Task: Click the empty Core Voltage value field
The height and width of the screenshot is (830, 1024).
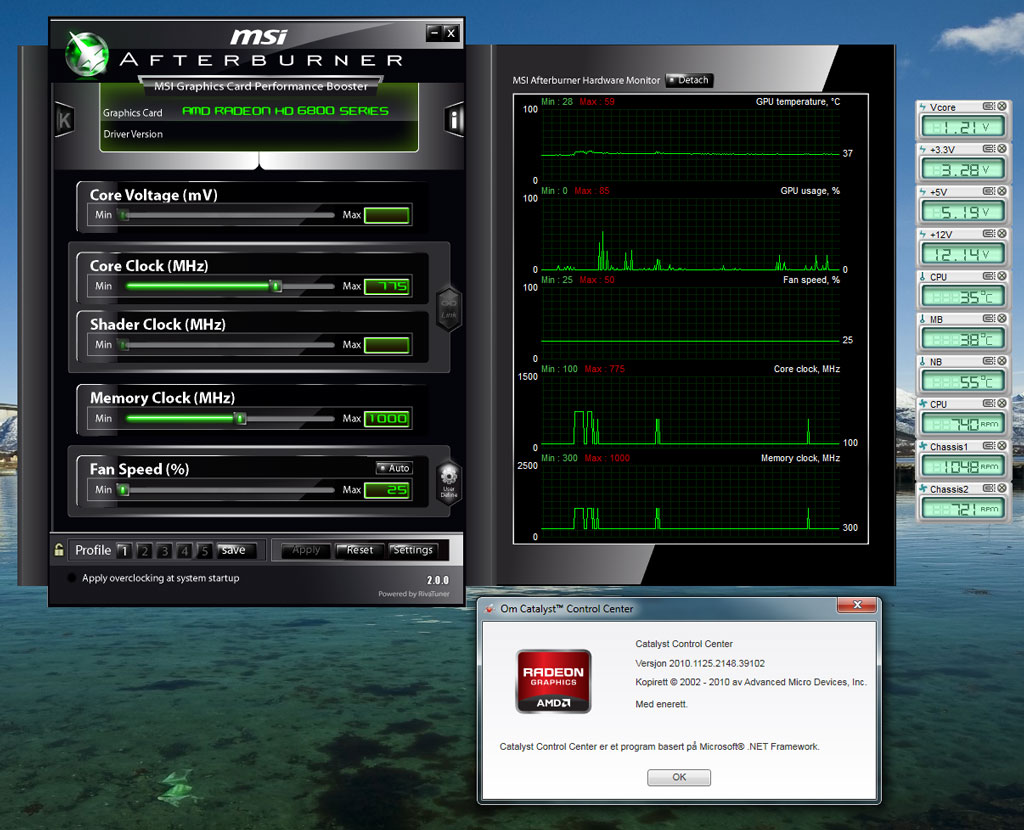Action: [387, 215]
